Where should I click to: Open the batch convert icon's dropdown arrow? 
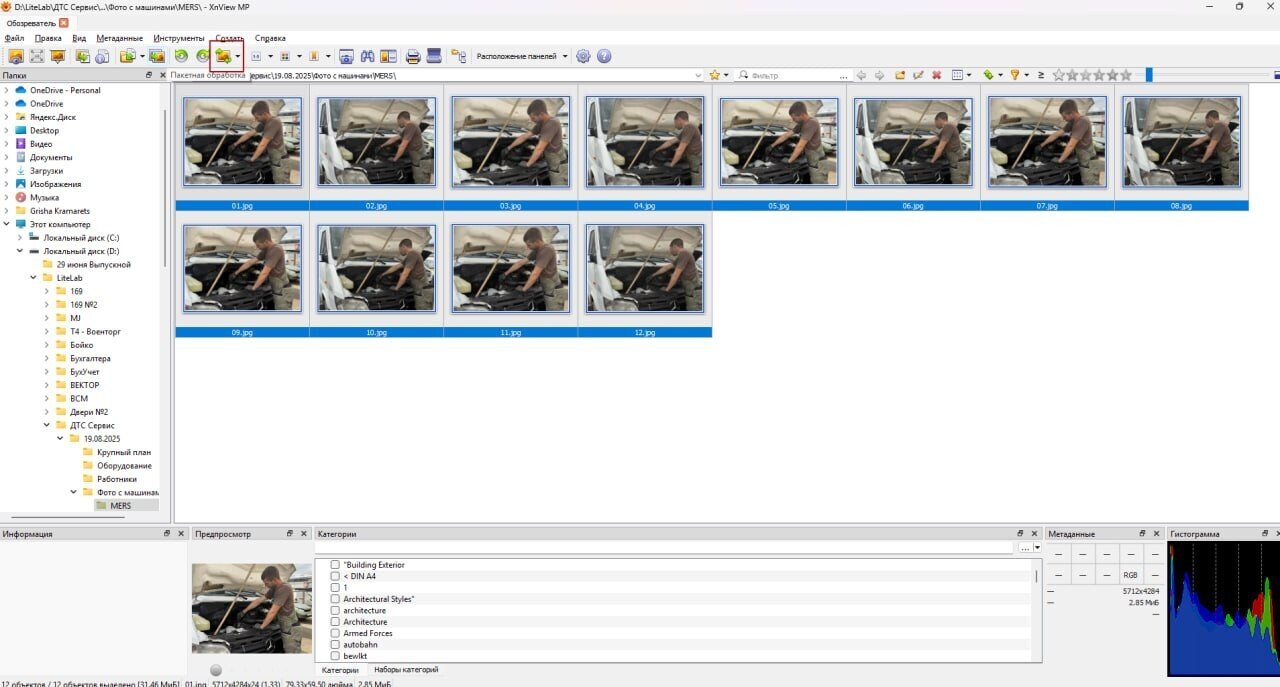point(238,56)
